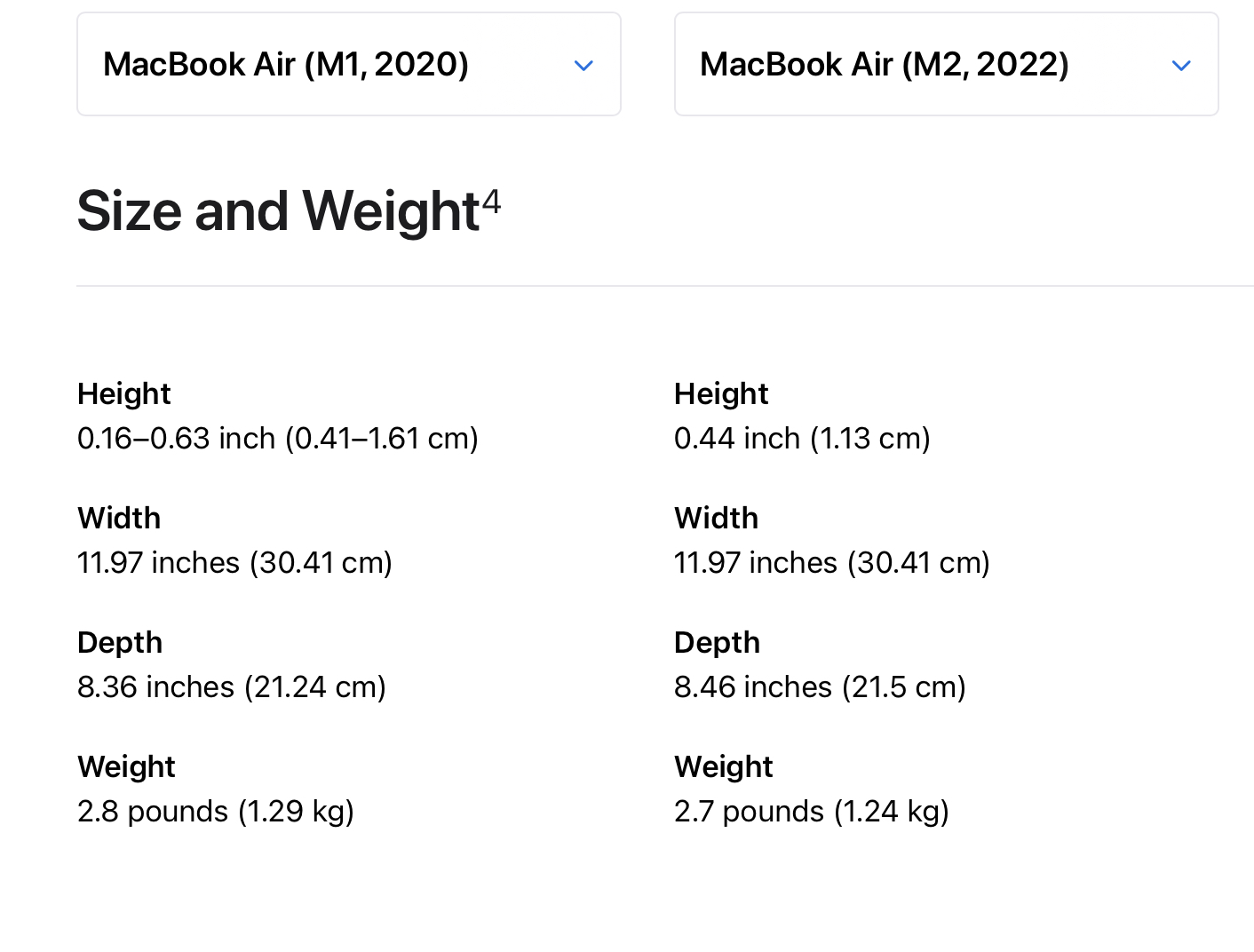Image resolution: width=1254 pixels, height=952 pixels.
Task: Click the Width label under the M1 model
Action: (x=119, y=519)
